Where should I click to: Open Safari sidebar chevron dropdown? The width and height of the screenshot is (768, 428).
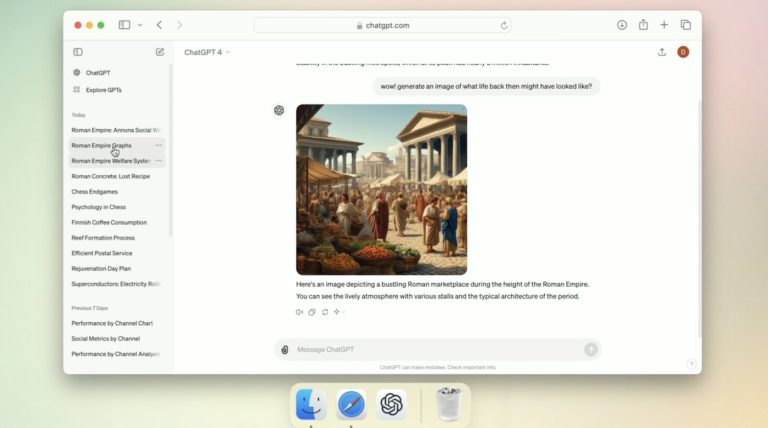140,25
